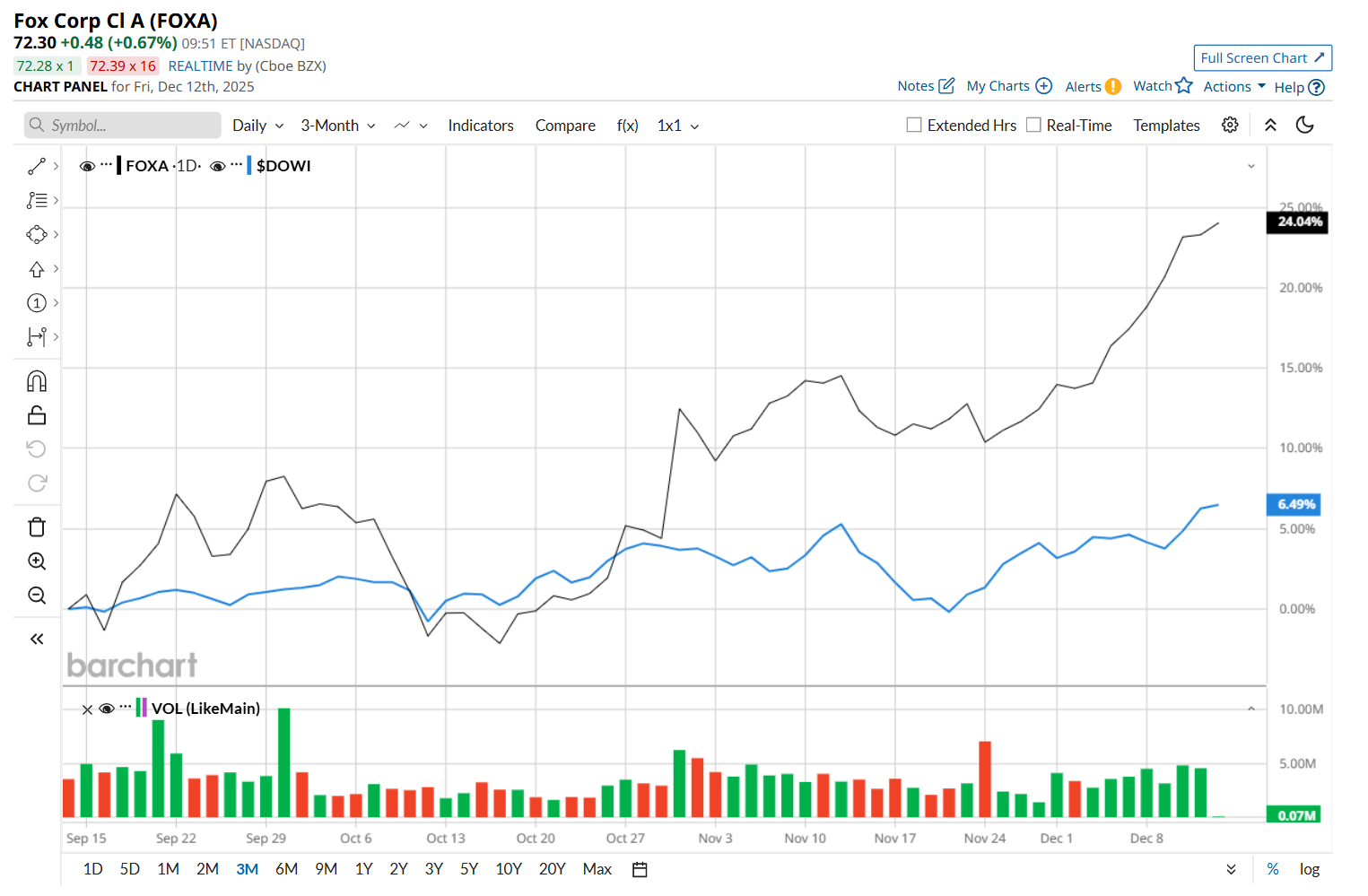Select the 1D range tab
The width and height of the screenshot is (1368, 896).
click(93, 869)
